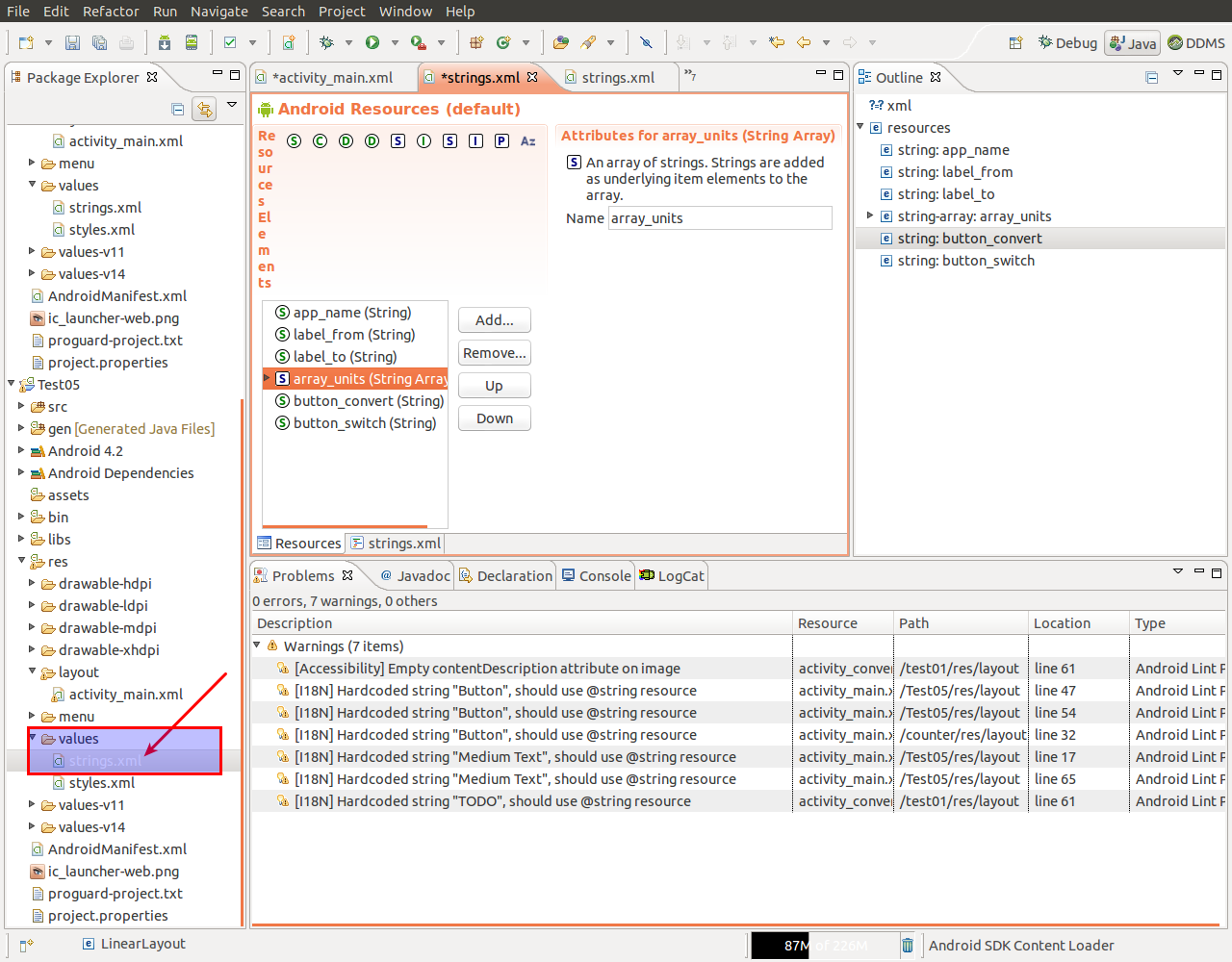Toggle the green circled I Item filter

tap(424, 141)
